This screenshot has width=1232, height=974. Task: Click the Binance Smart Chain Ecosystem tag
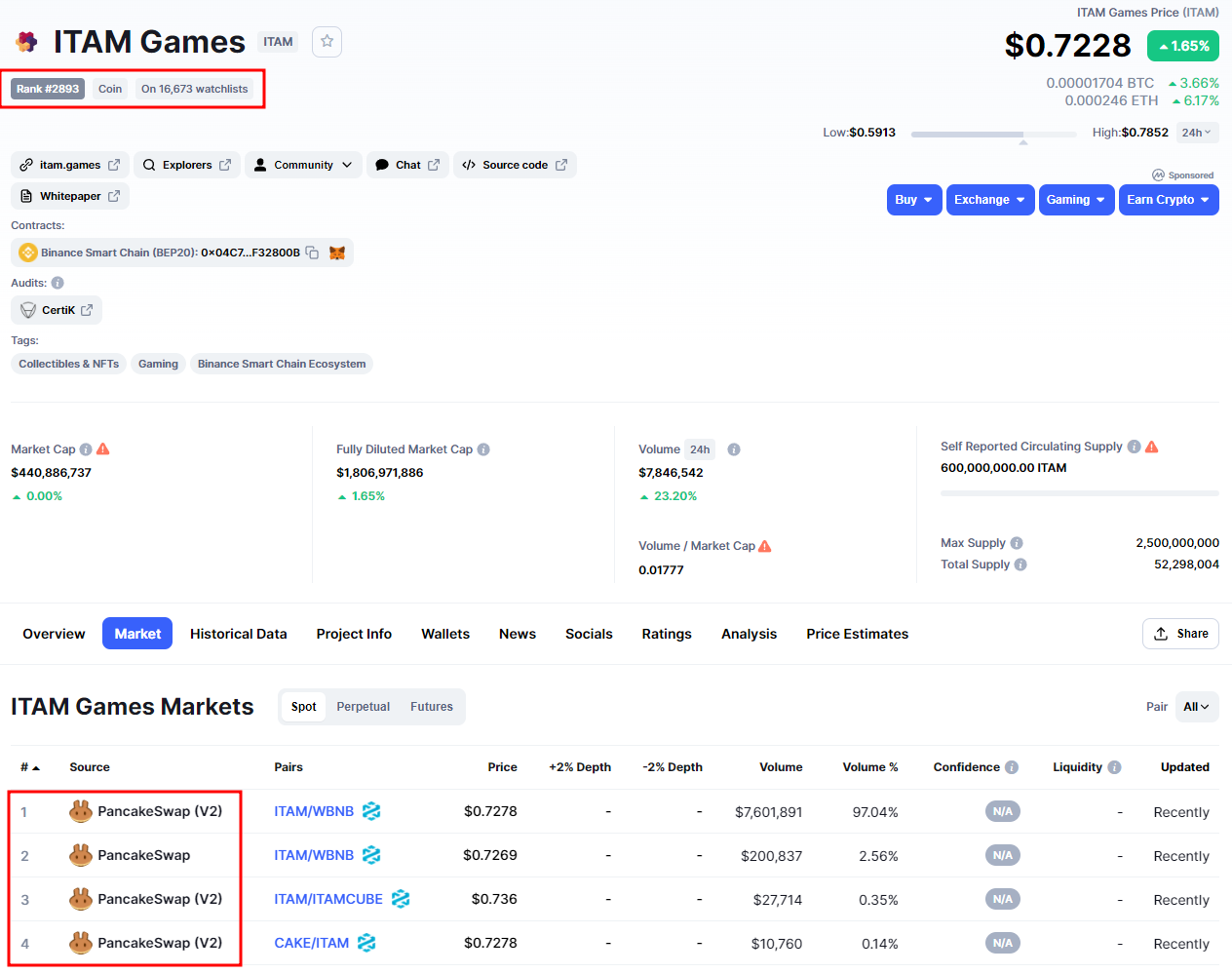click(x=282, y=364)
